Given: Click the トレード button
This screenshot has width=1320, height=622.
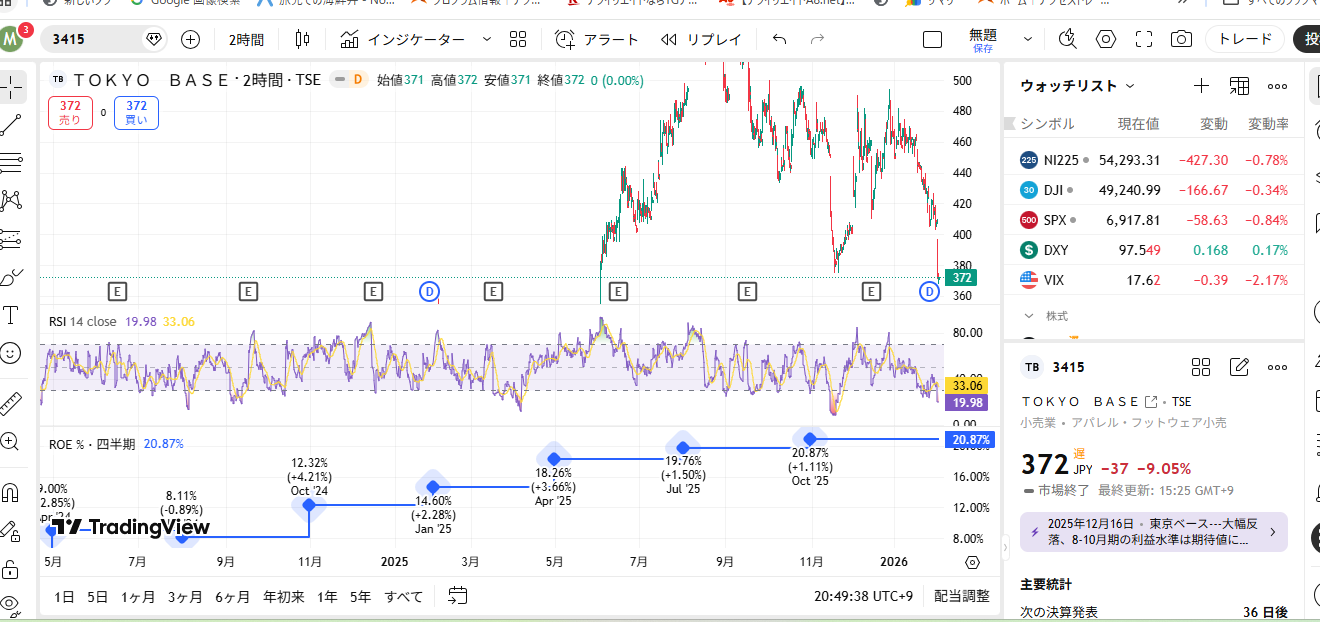Looking at the screenshot, I should (1244, 39).
